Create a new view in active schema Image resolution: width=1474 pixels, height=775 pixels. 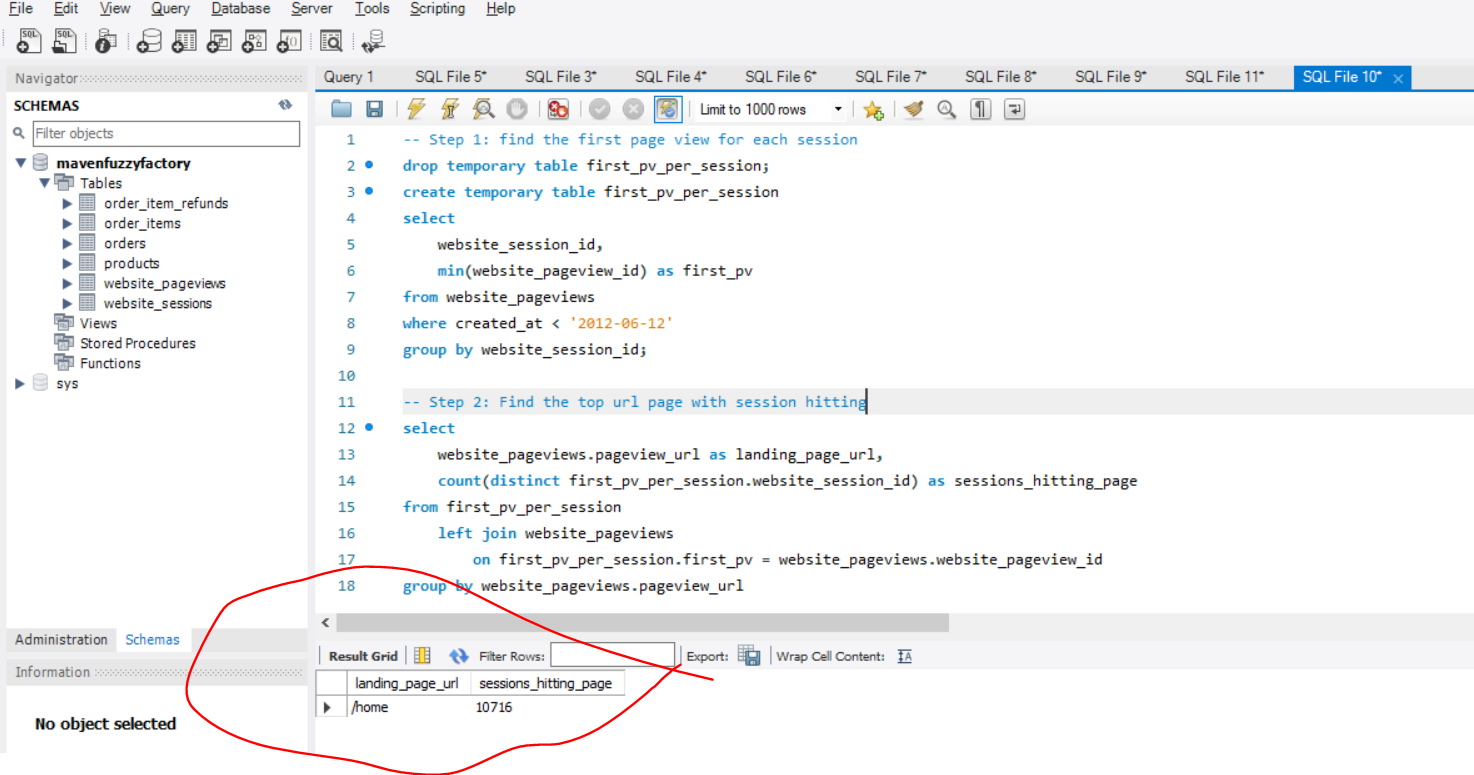tap(219, 41)
